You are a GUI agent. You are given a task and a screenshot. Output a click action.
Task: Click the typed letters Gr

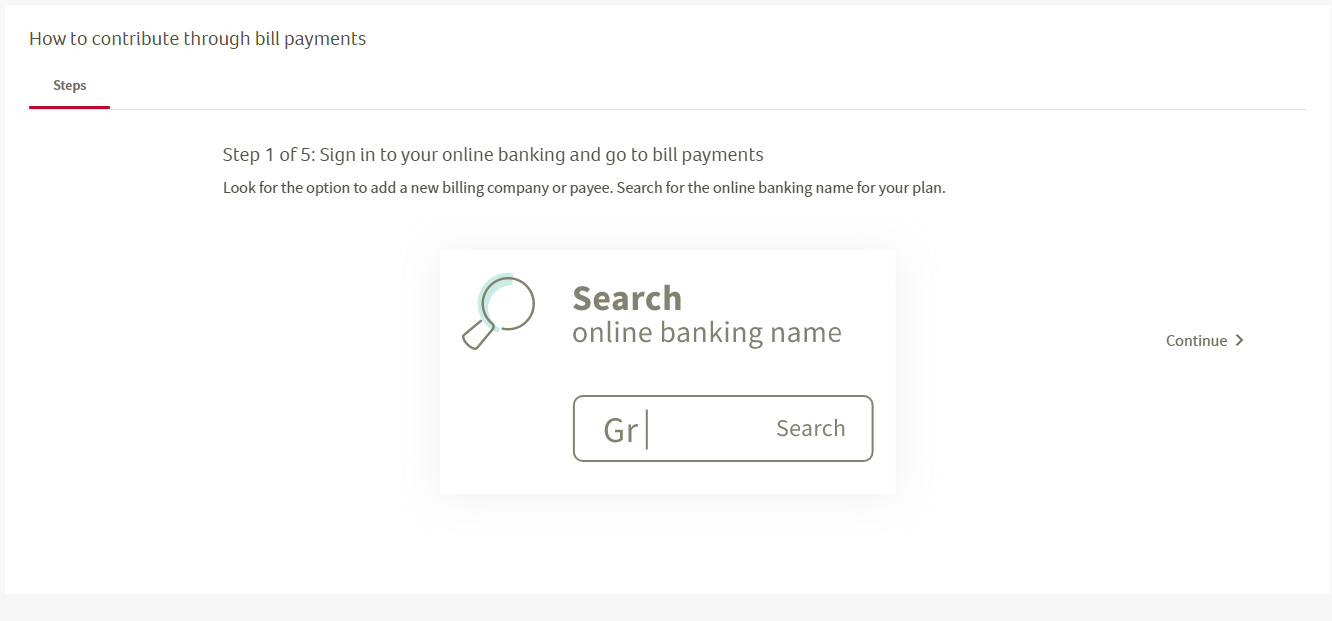(x=620, y=430)
